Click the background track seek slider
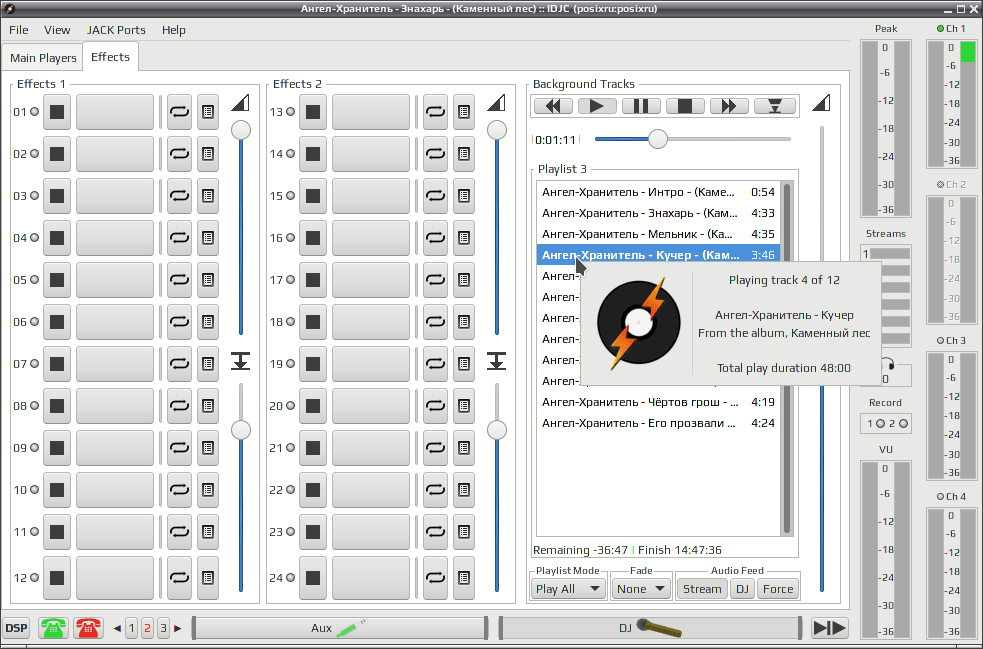983x649 pixels. point(693,139)
